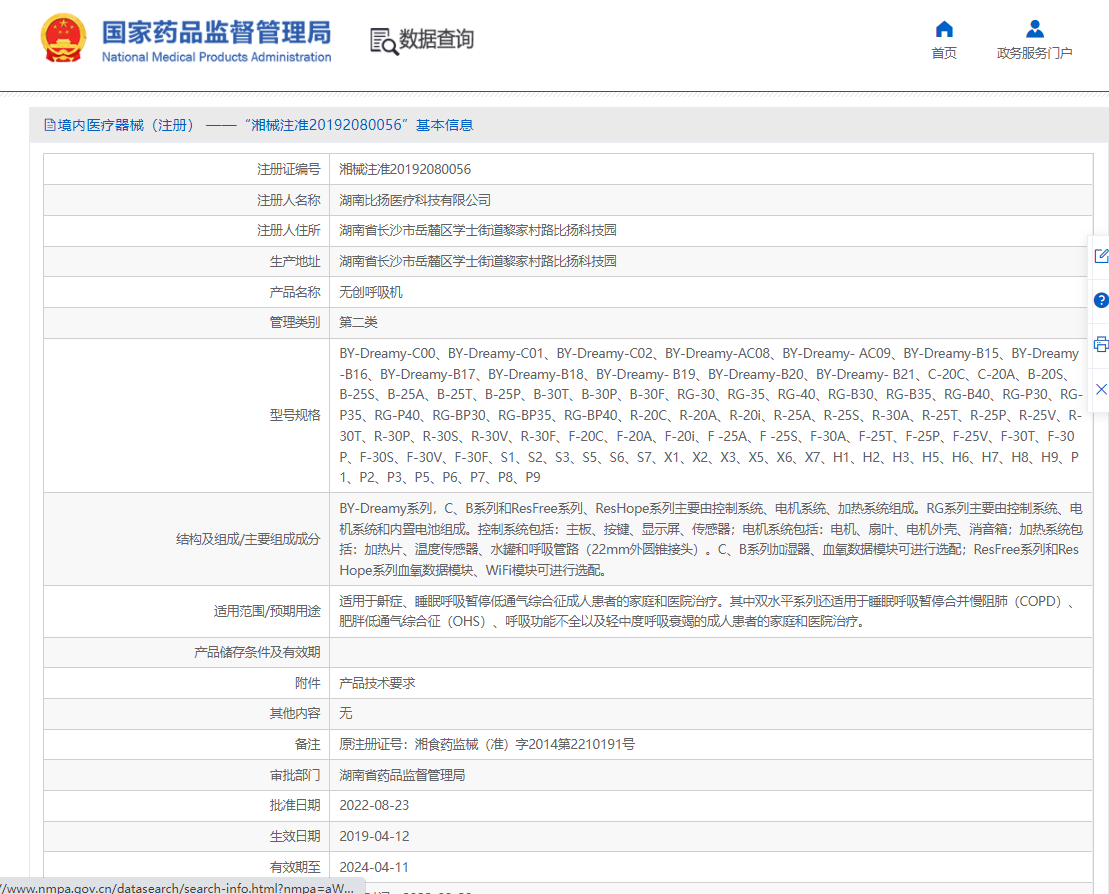
Task: Click the 产品储存条件及有效期 row label
Action: 257,652
